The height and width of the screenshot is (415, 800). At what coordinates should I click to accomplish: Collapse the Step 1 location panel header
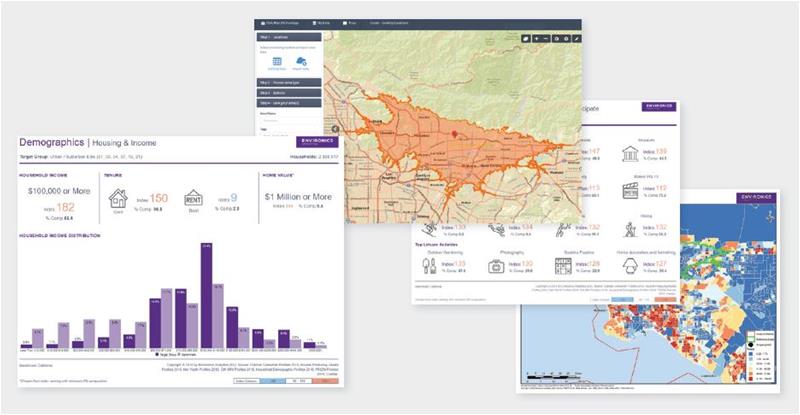[290, 38]
